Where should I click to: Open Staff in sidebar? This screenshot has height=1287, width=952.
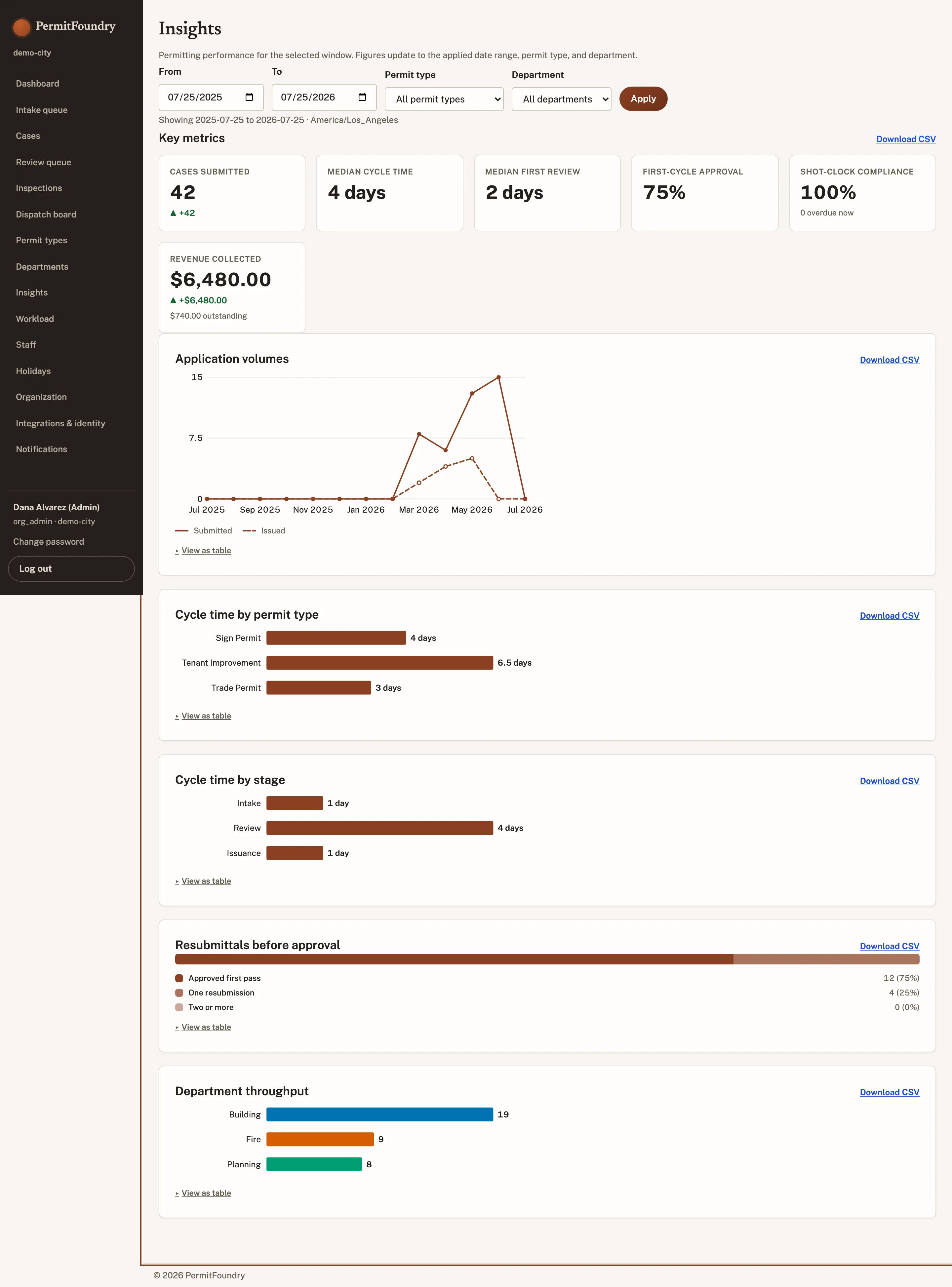pyautogui.click(x=26, y=344)
